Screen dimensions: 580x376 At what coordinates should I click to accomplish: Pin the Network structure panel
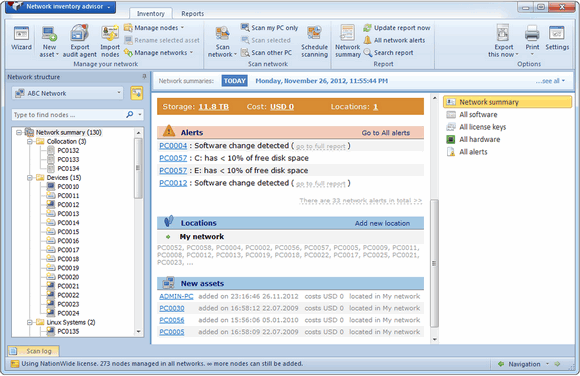[x=144, y=76]
